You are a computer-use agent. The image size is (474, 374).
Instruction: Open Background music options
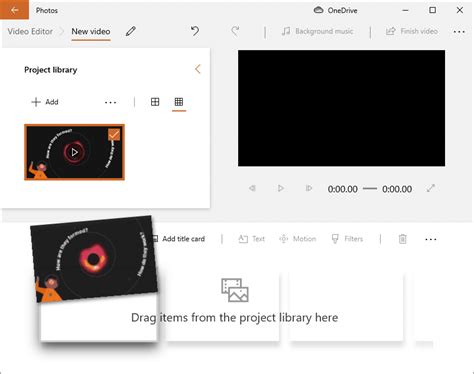tap(317, 31)
